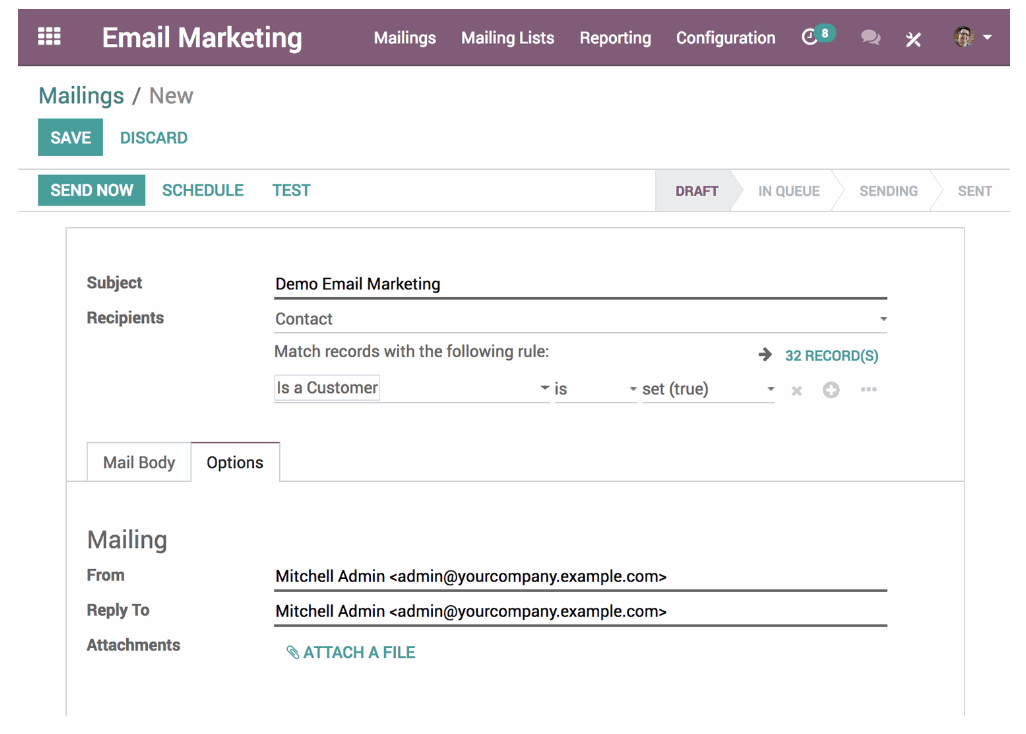Click the paperclip icon next to Attach a File
The image size is (1026, 734).
click(292, 652)
